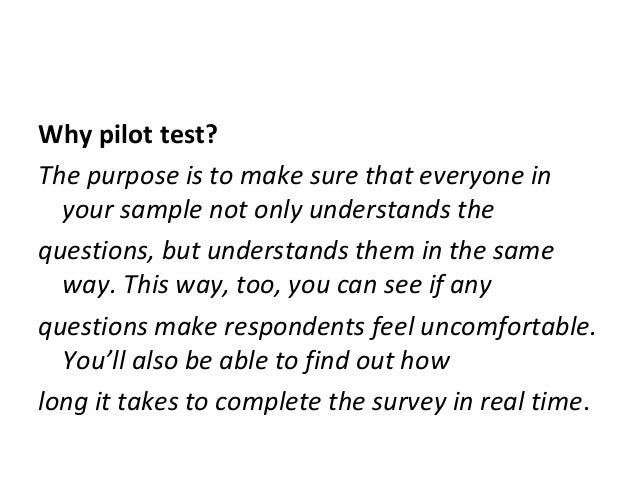Click the word 'purpose' in first line

[133, 177]
